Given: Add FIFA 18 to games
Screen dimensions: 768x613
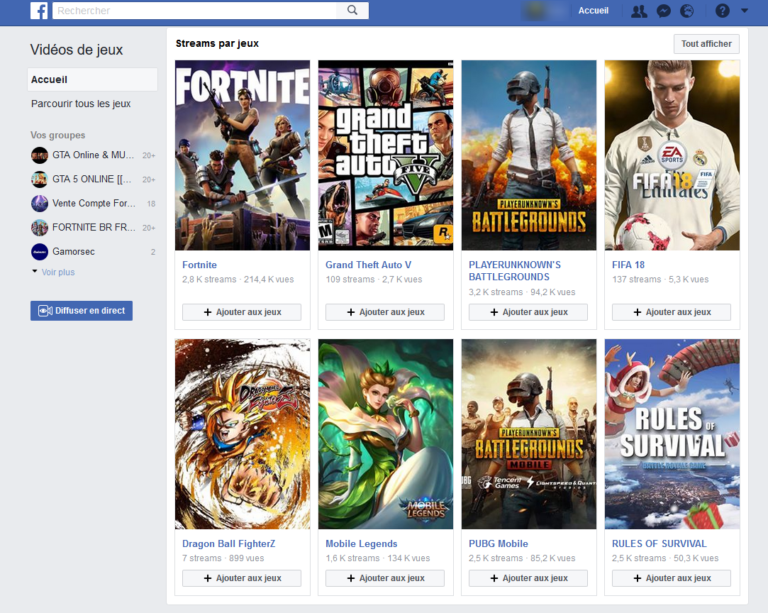Looking at the screenshot, I should [672, 312].
